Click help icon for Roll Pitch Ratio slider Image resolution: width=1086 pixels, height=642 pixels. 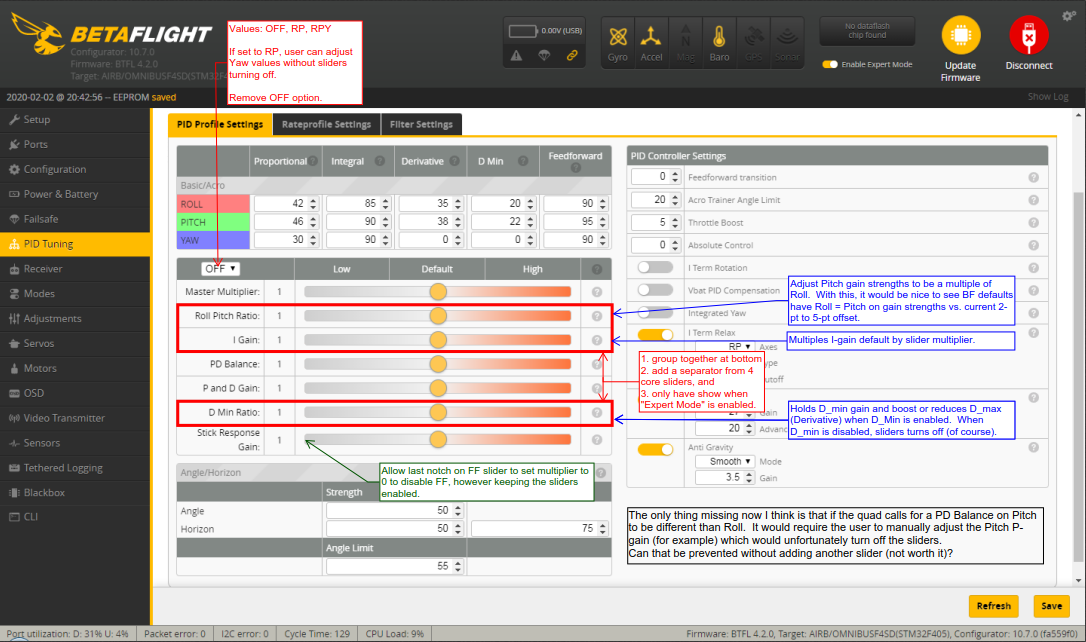[597, 316]
